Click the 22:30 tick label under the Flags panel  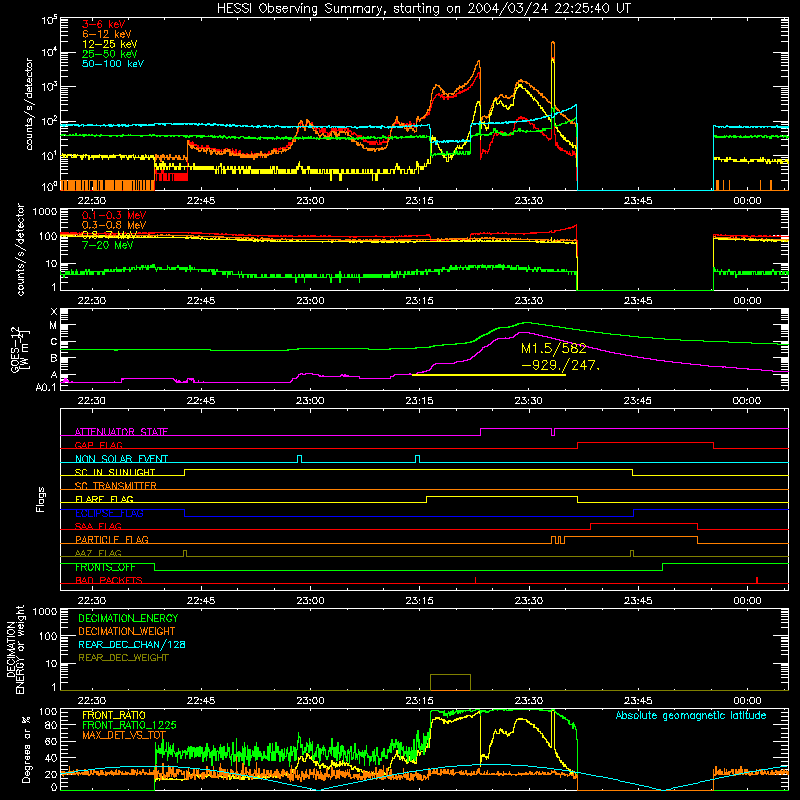click(x=92, y=601)
